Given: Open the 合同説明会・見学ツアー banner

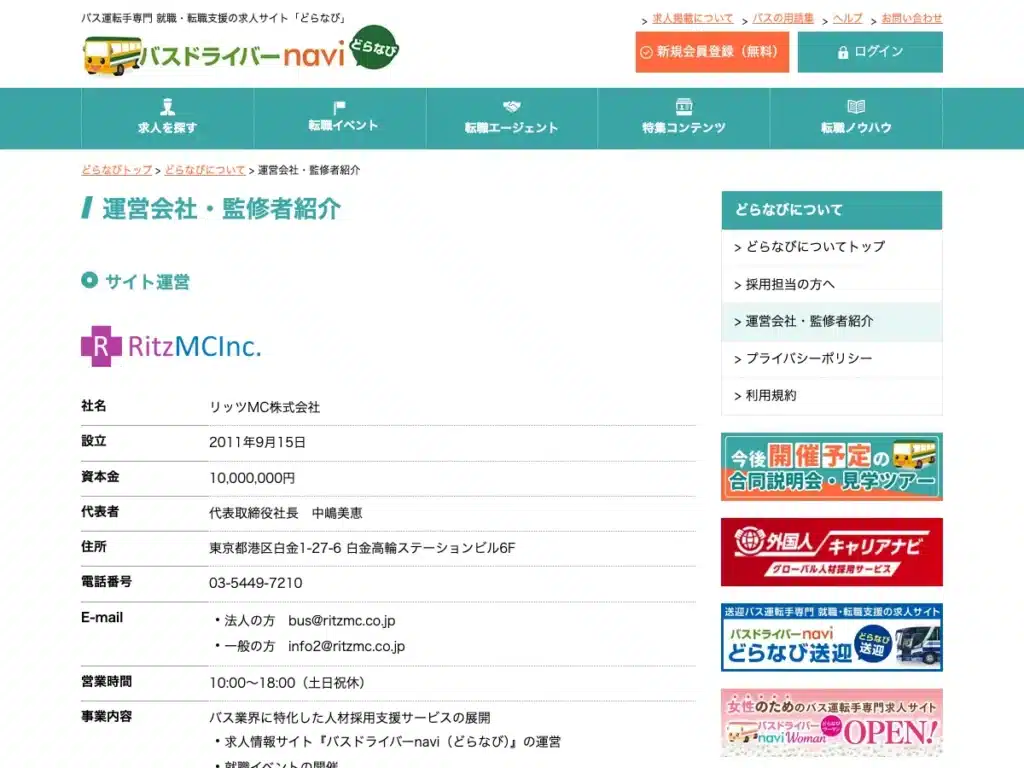Looking at the screenshot, I should coord(831,467).
